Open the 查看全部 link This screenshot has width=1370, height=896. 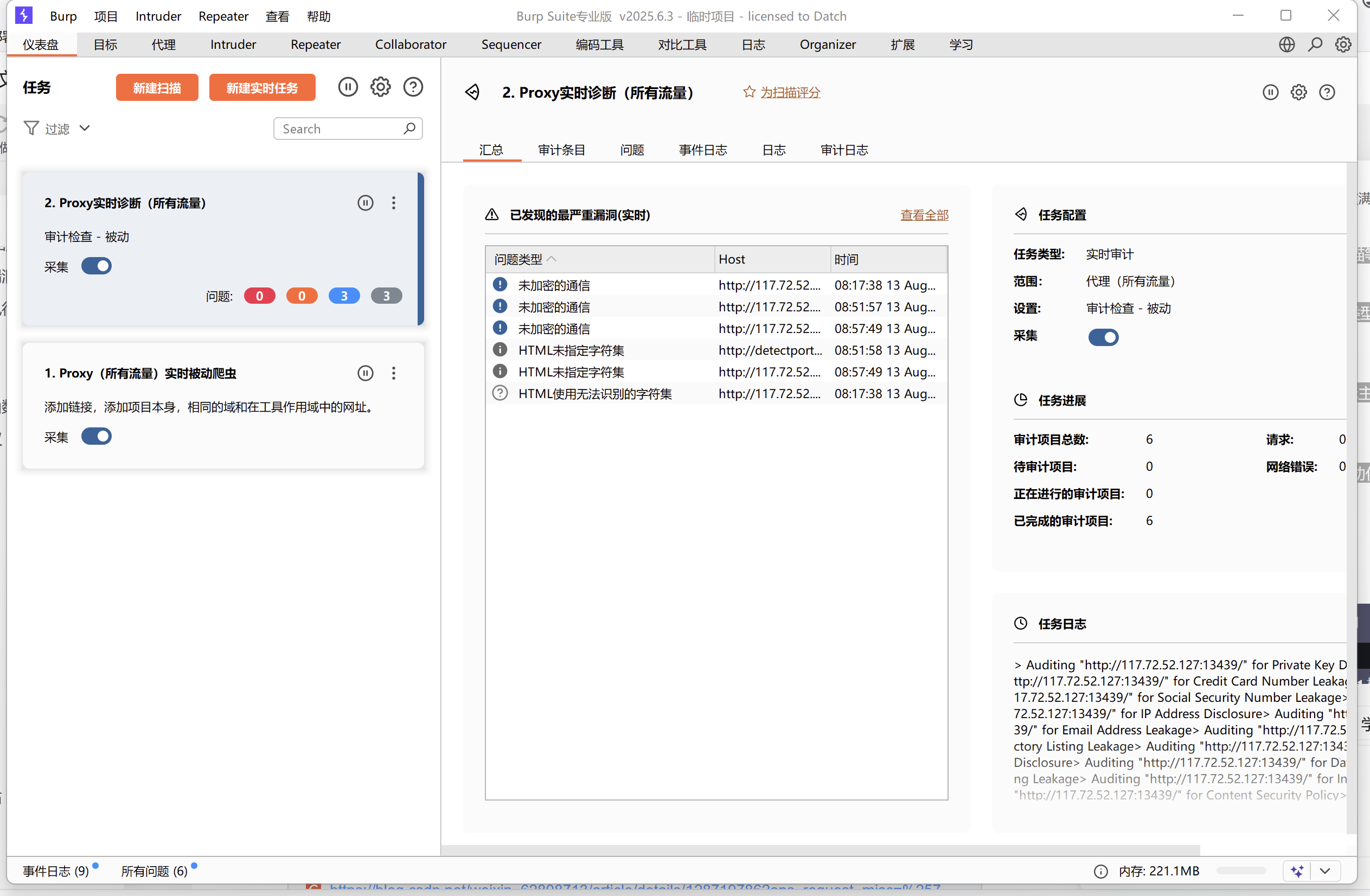tap(924, 215)
